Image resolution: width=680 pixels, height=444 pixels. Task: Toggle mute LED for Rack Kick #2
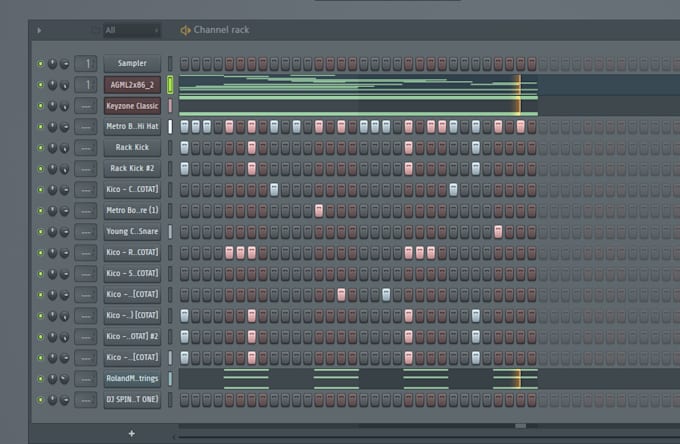40,169
